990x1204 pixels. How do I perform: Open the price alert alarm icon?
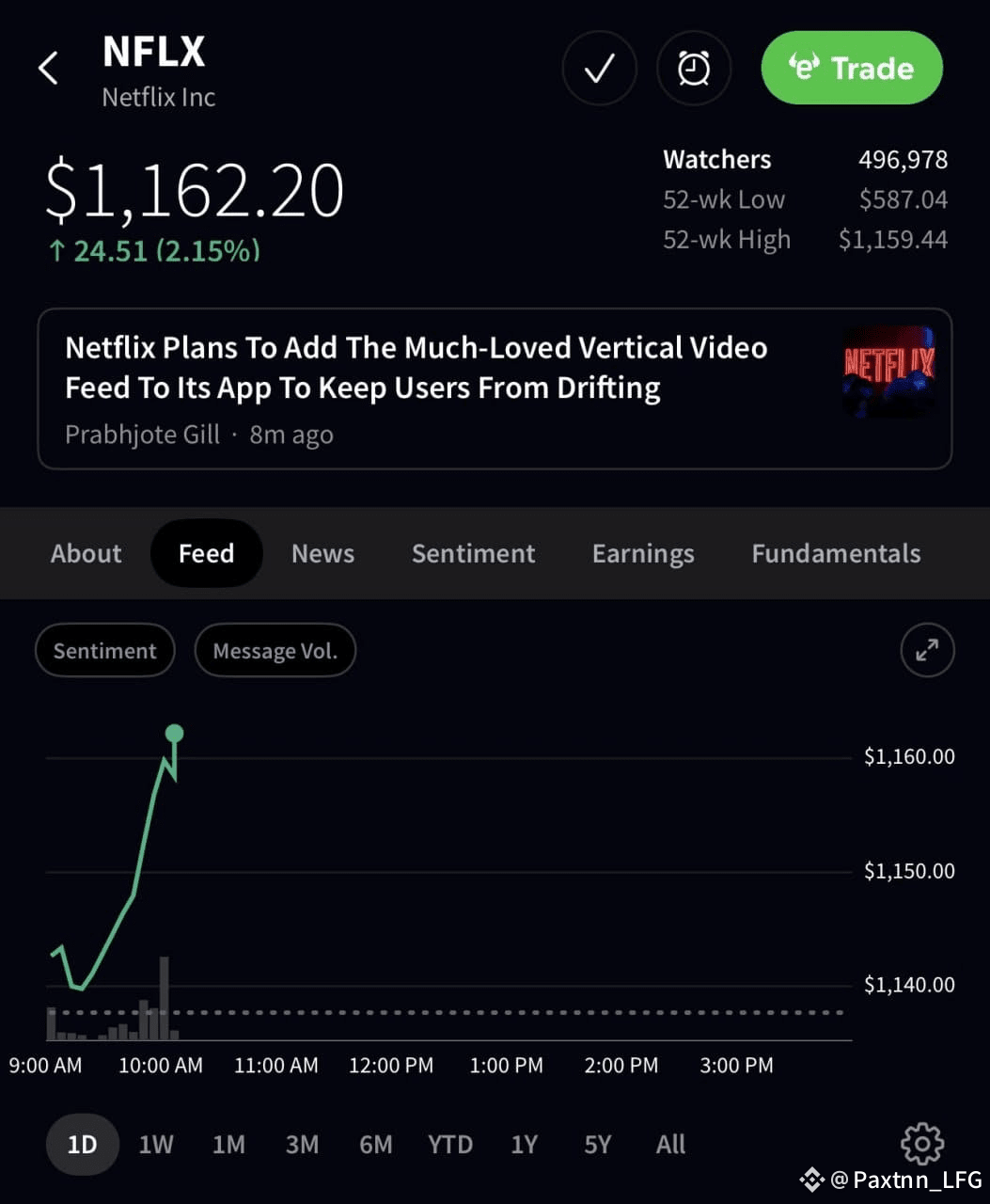(693, 68)
